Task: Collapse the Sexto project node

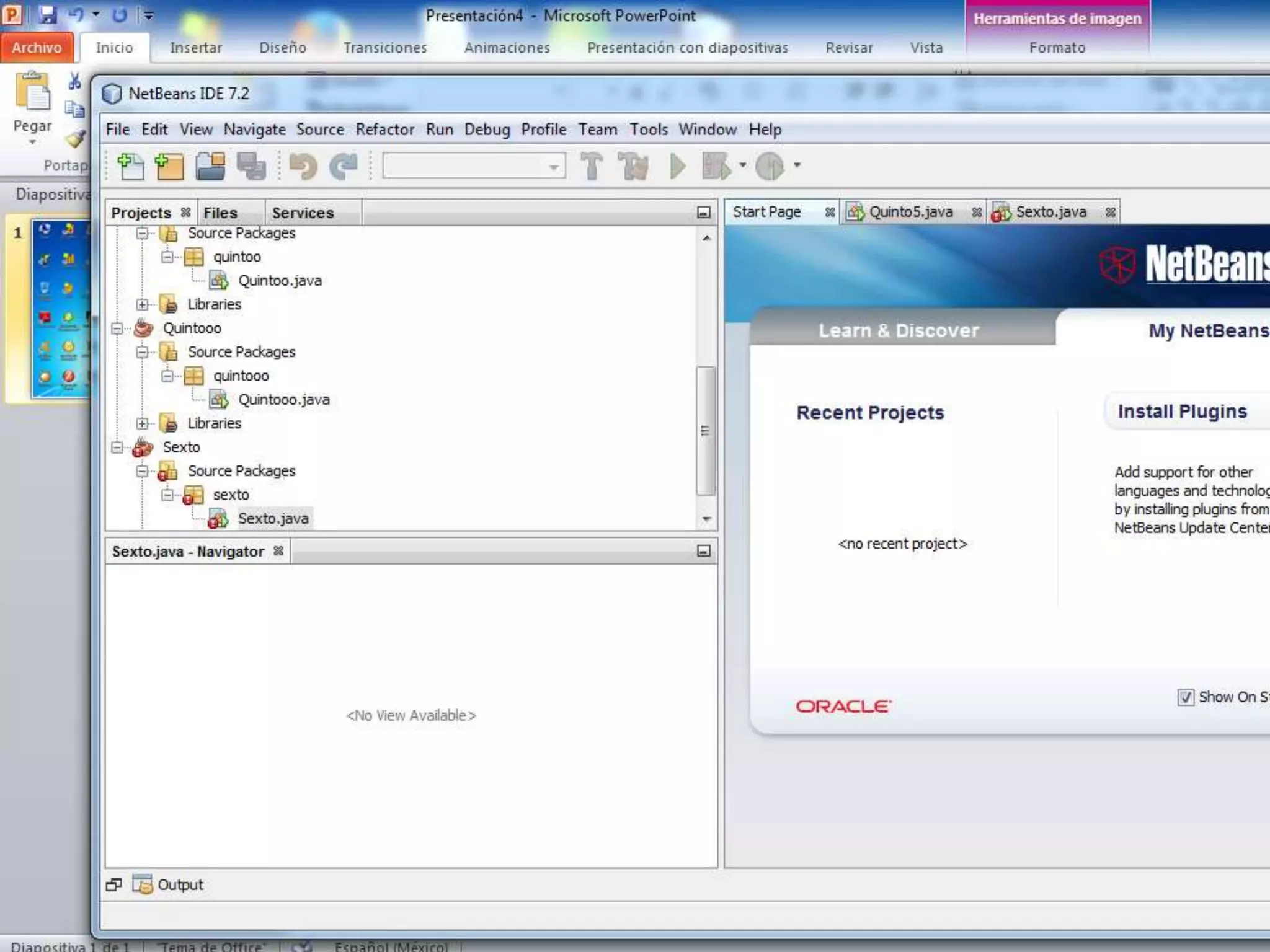Action: [x=117, y=447]
